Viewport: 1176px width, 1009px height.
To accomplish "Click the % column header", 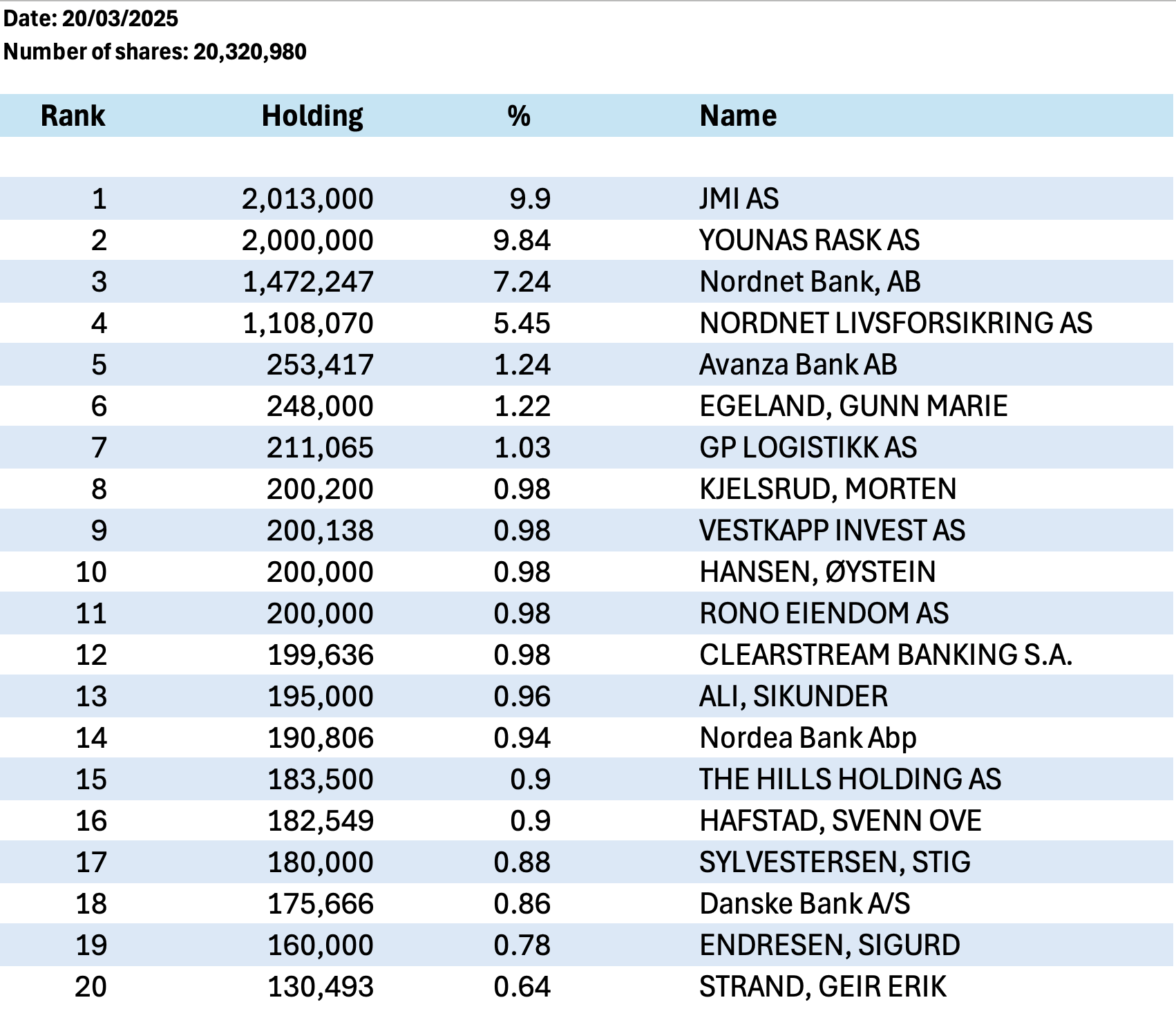I will tap(519, 115).
